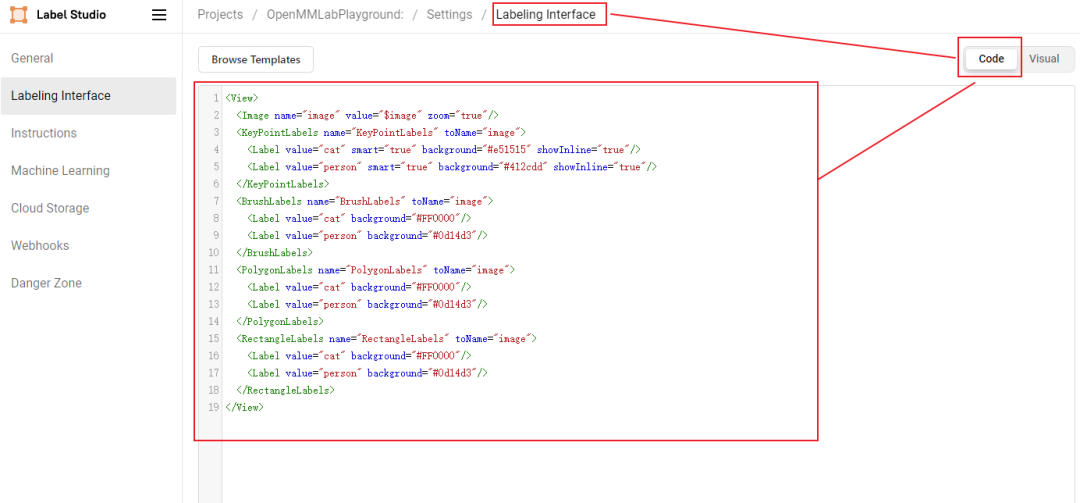The height and width of the screenshot is (503, 1080).
Task: Go to Projects breadcrumb
Action: tap(220, 14)
